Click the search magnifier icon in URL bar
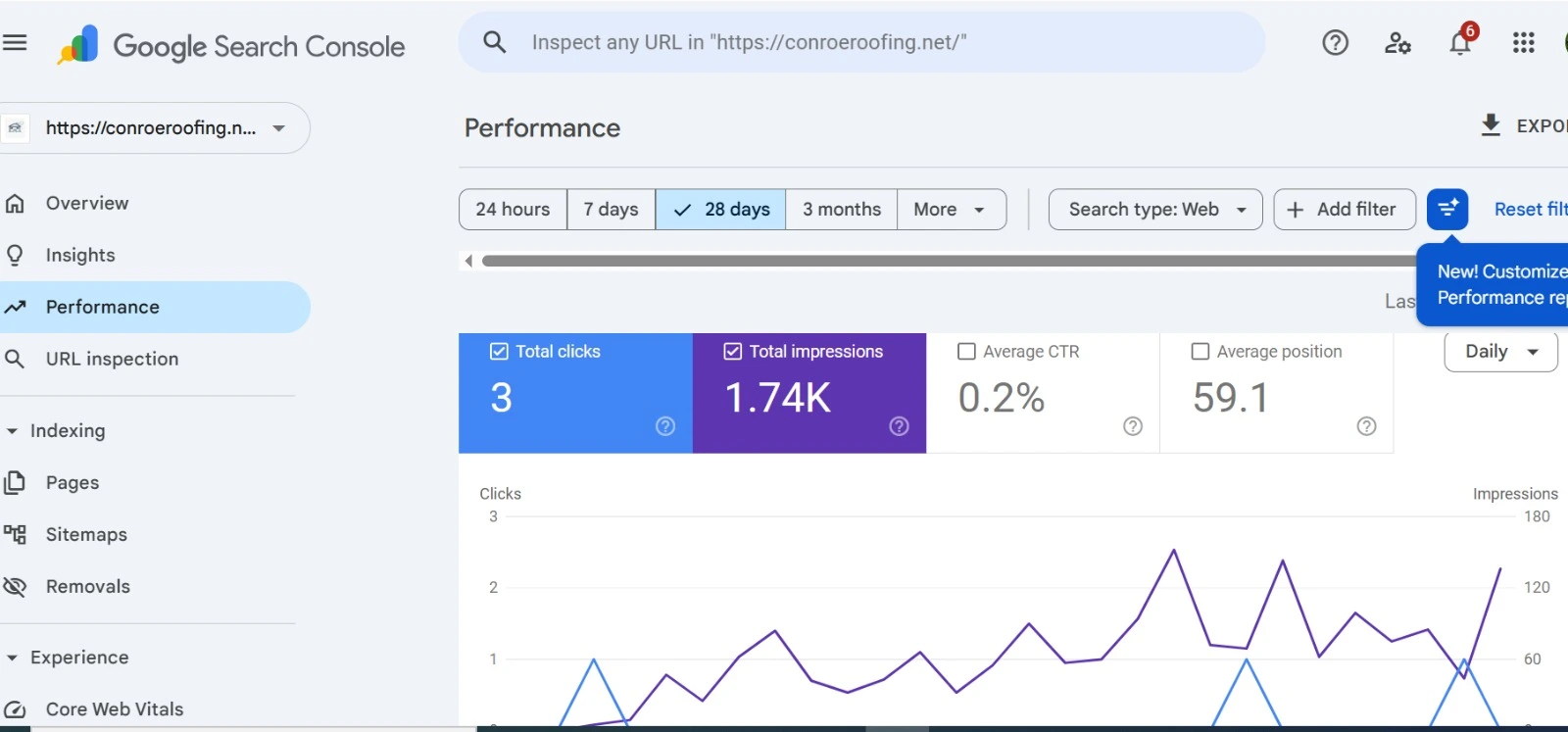 pos(495,42)
